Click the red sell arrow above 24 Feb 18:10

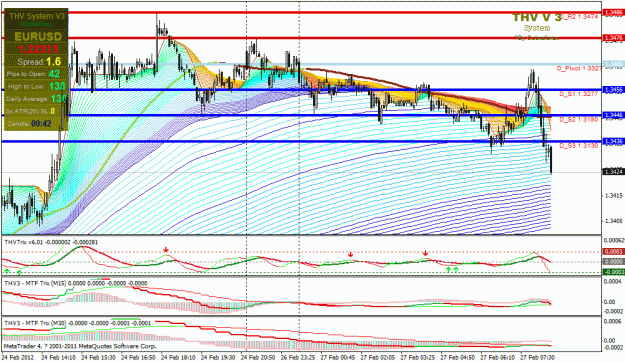166,250
